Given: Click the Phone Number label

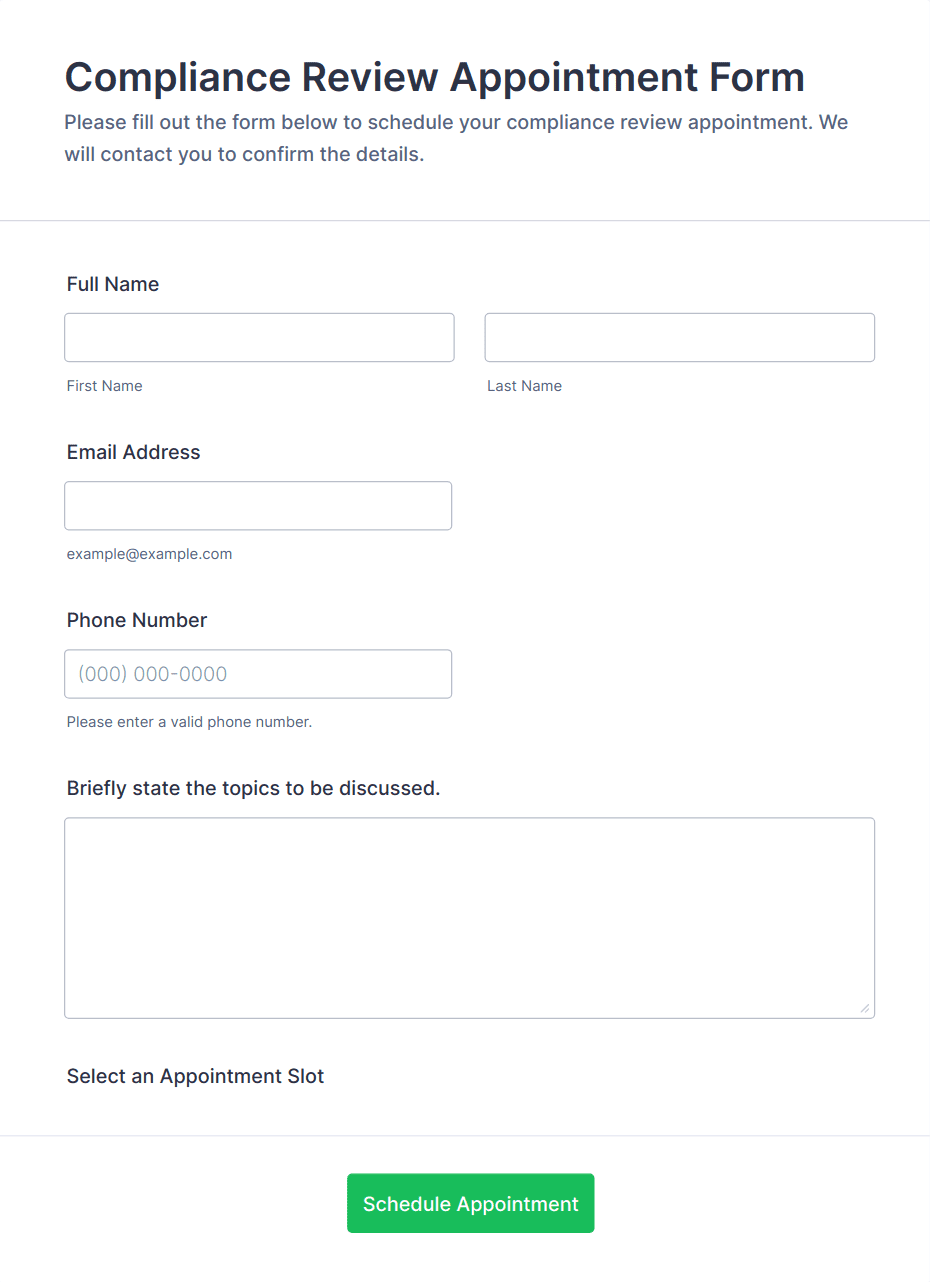Looking at the screenshot, I should tap(137, 620).
